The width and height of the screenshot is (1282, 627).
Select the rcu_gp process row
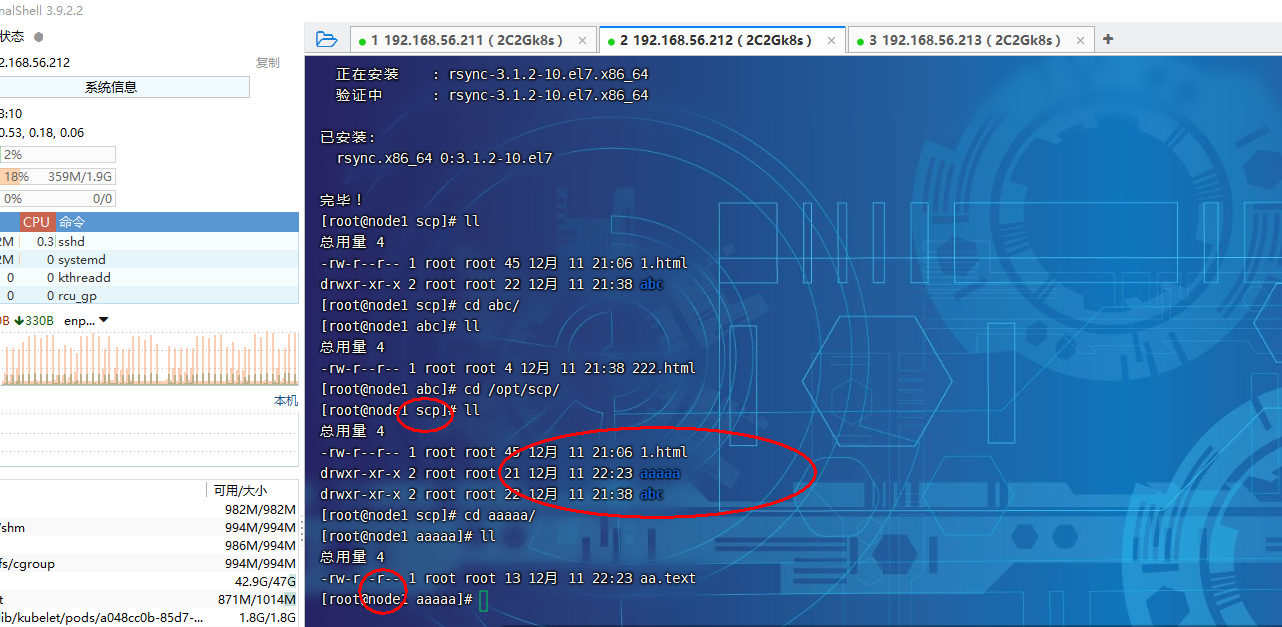pyautogui.click(x=149, y=295)
